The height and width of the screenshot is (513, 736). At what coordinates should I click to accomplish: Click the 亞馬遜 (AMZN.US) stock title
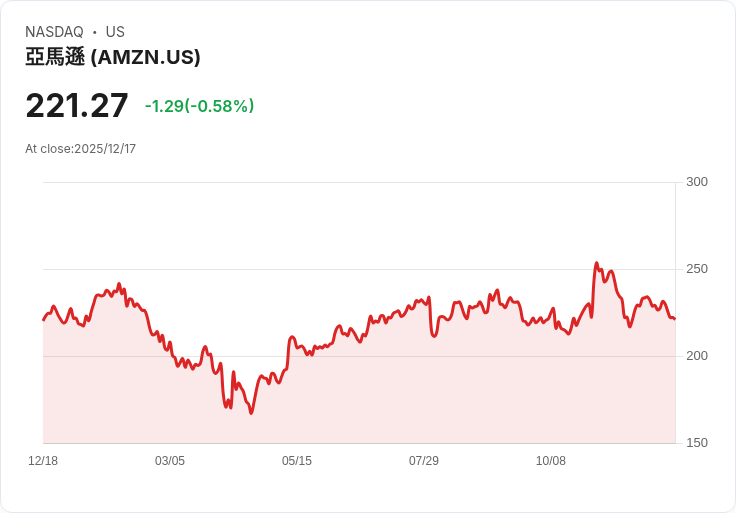click(x=113, y=57)
